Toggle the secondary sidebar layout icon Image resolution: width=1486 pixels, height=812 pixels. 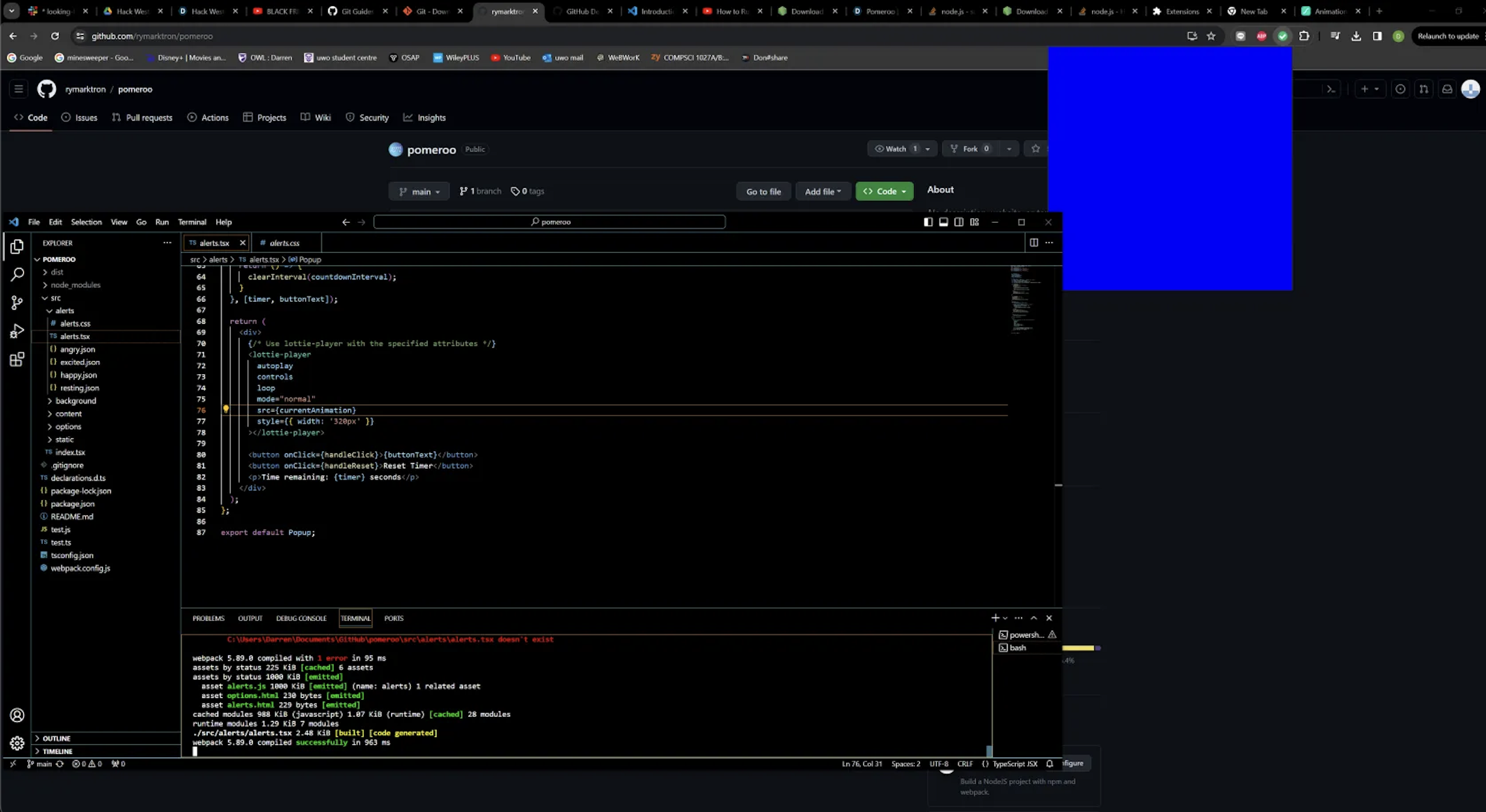(x=959, y=222)
